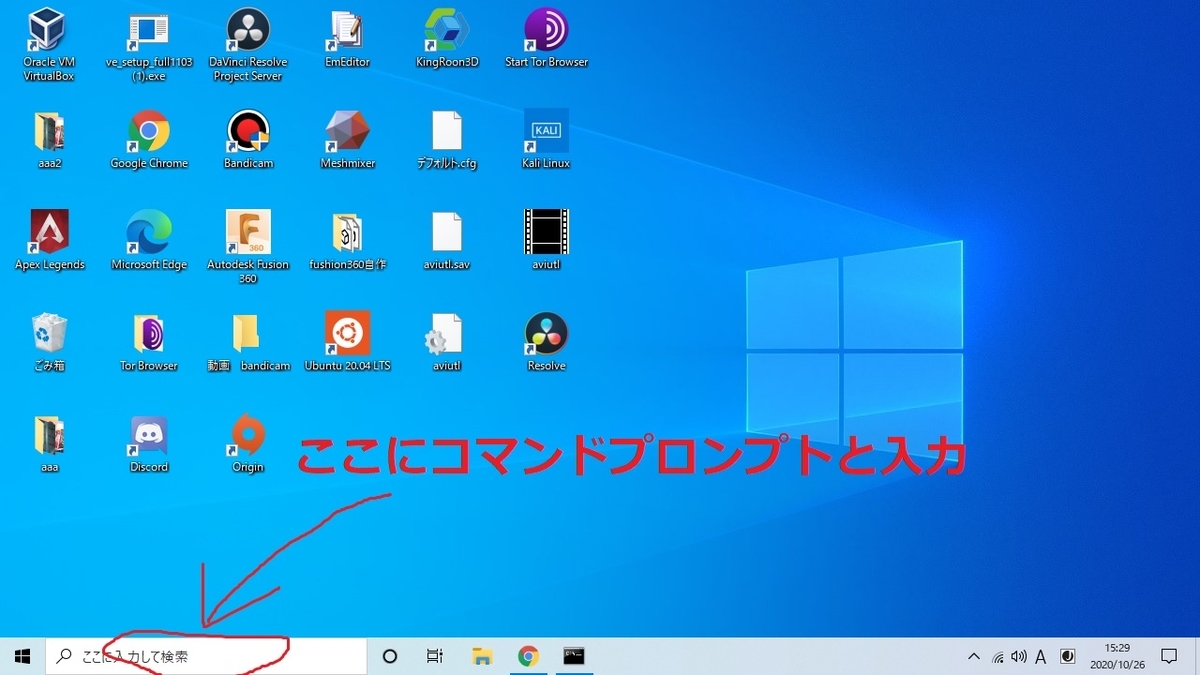This screenshot has height=675, width=1200.
Task: Open Command Prompt taskbar icon
Action: tap(574, 656)
